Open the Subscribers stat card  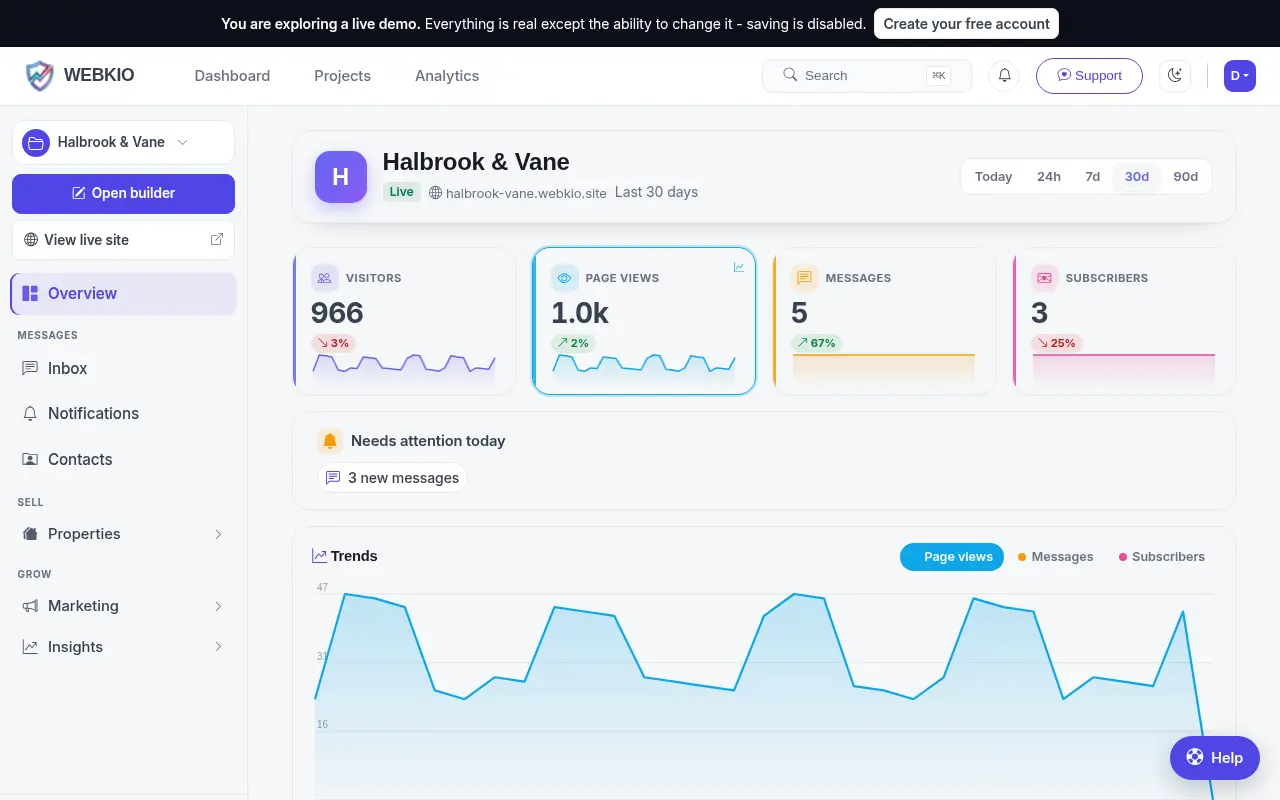1124,320
